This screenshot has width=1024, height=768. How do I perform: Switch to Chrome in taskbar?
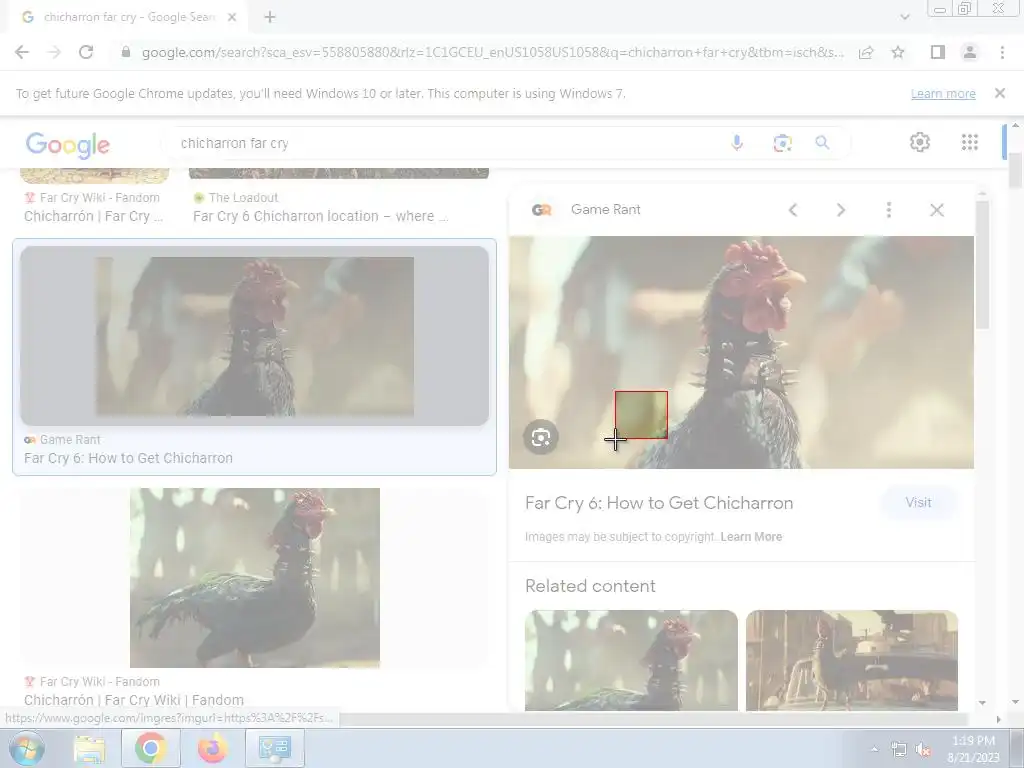coord(151,748)
